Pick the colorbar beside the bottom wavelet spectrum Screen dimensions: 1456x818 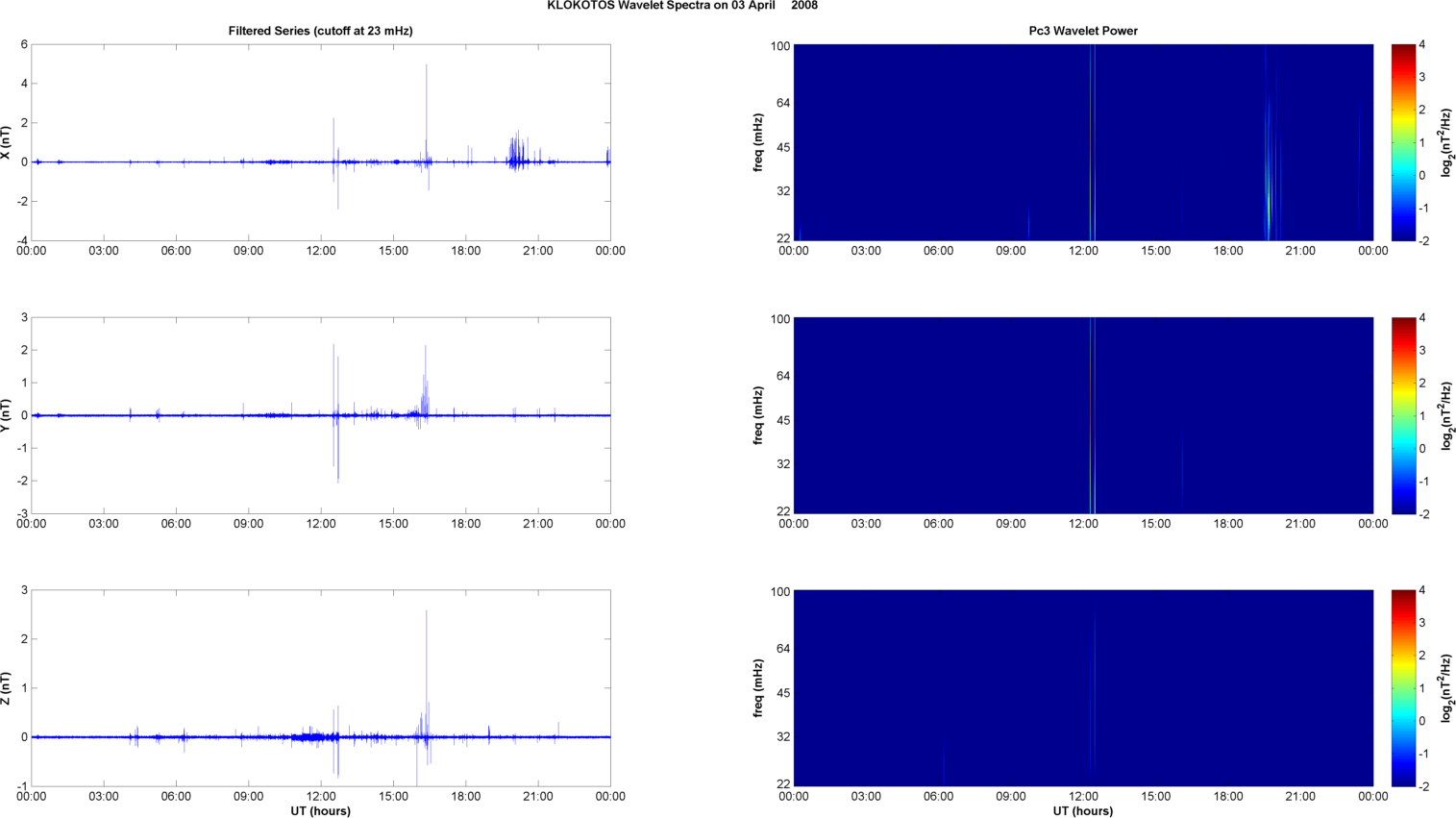tap(1403, 688)
